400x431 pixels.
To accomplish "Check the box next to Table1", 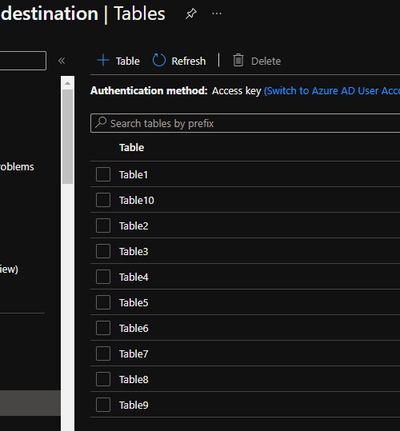I will 103,174.
